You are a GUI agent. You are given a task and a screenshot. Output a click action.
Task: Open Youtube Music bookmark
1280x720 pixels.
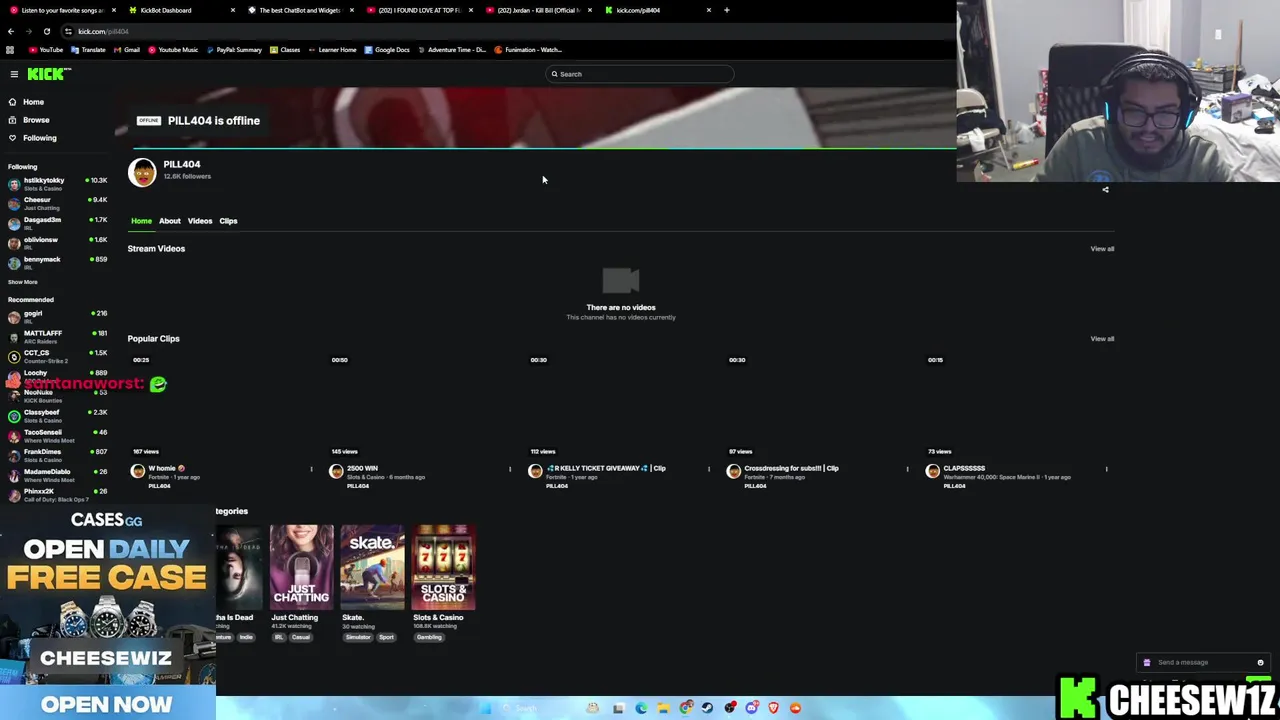click(x=173, y=50)
